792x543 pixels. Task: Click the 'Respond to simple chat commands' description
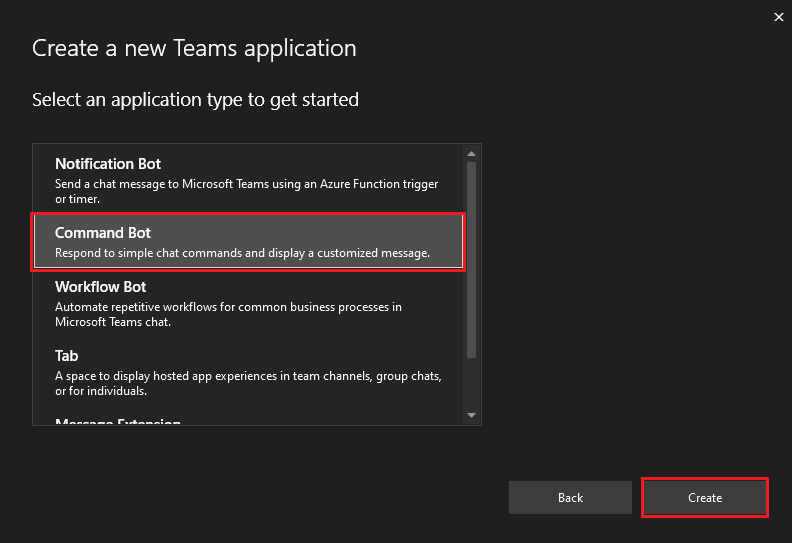(x=242, y=253)
